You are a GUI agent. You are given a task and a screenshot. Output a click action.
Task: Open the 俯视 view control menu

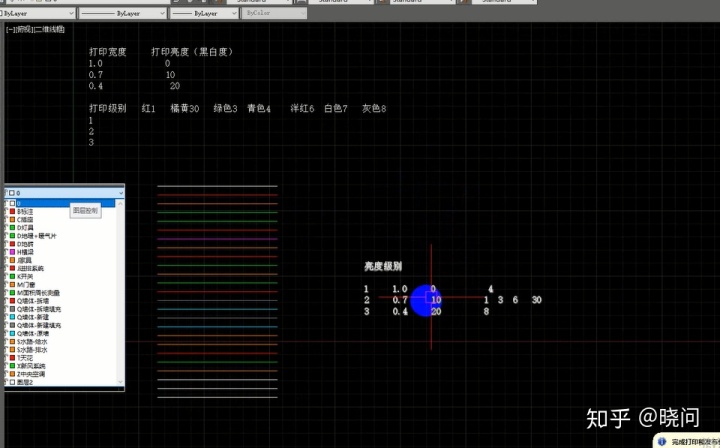(23, 29)
